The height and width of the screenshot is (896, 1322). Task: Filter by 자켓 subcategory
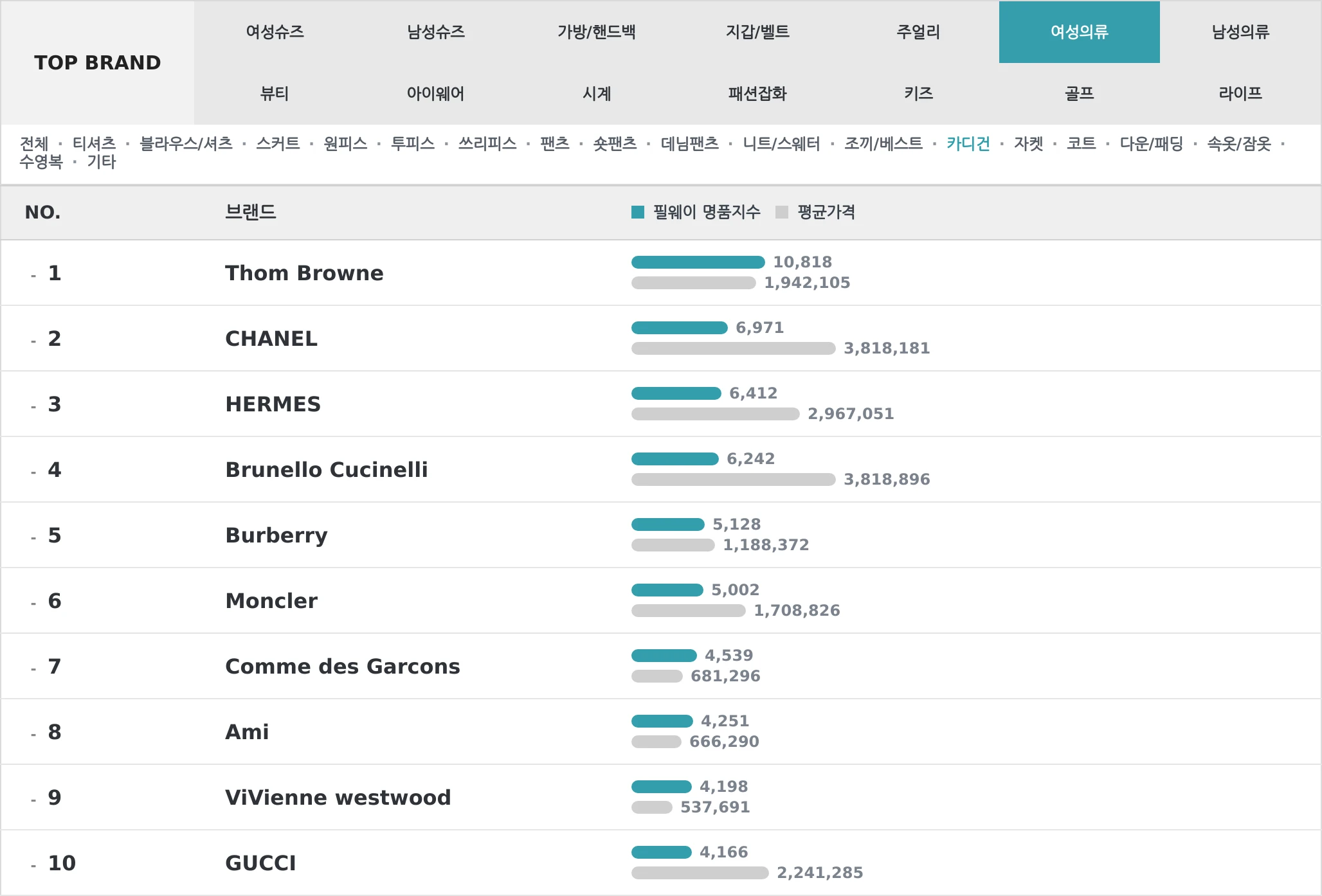click(1029, 143)
